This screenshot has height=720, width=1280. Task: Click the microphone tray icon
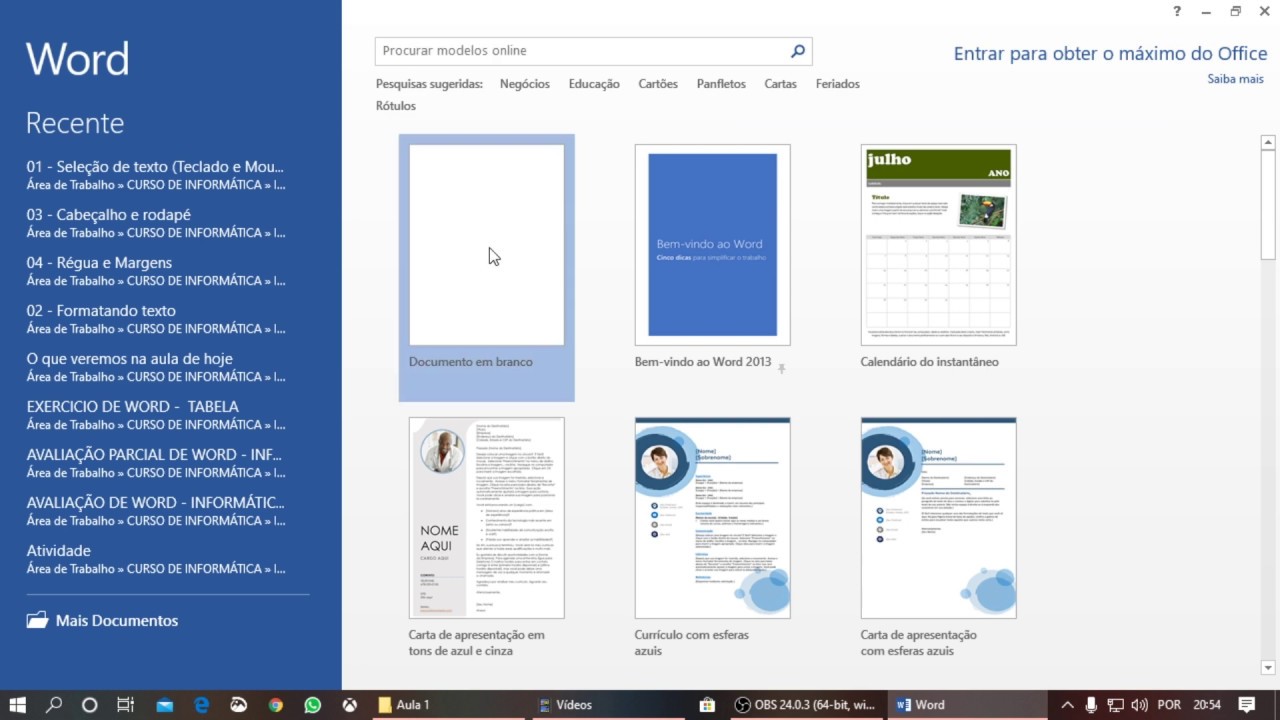pyautogui.click(x=1091, y=705)
